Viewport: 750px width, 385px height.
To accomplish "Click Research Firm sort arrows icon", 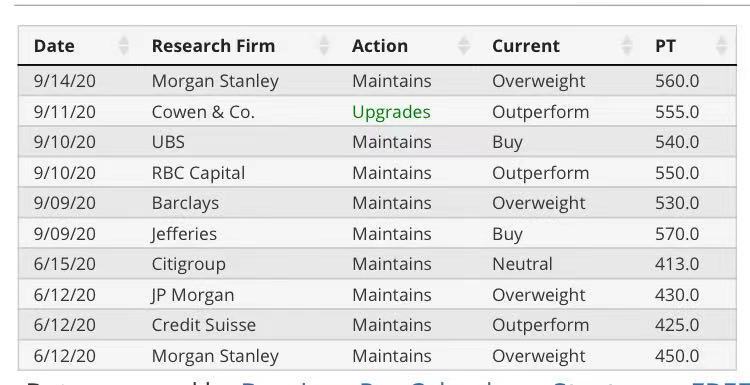I will click(x=324, y=46).
